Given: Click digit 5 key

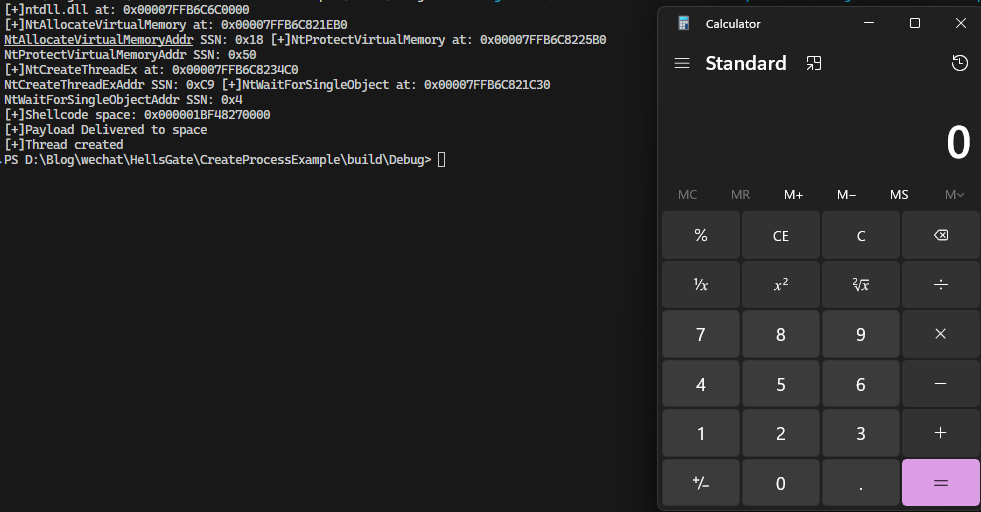Looking at the screenshot, I should [781, 384].
